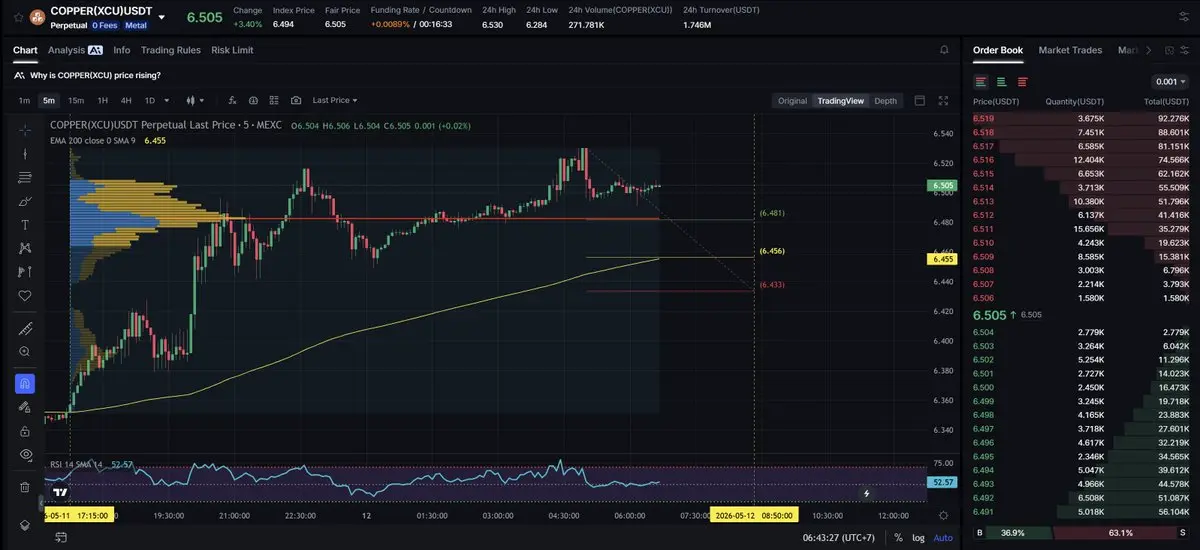Toggle log scale button

coord(919,538)
